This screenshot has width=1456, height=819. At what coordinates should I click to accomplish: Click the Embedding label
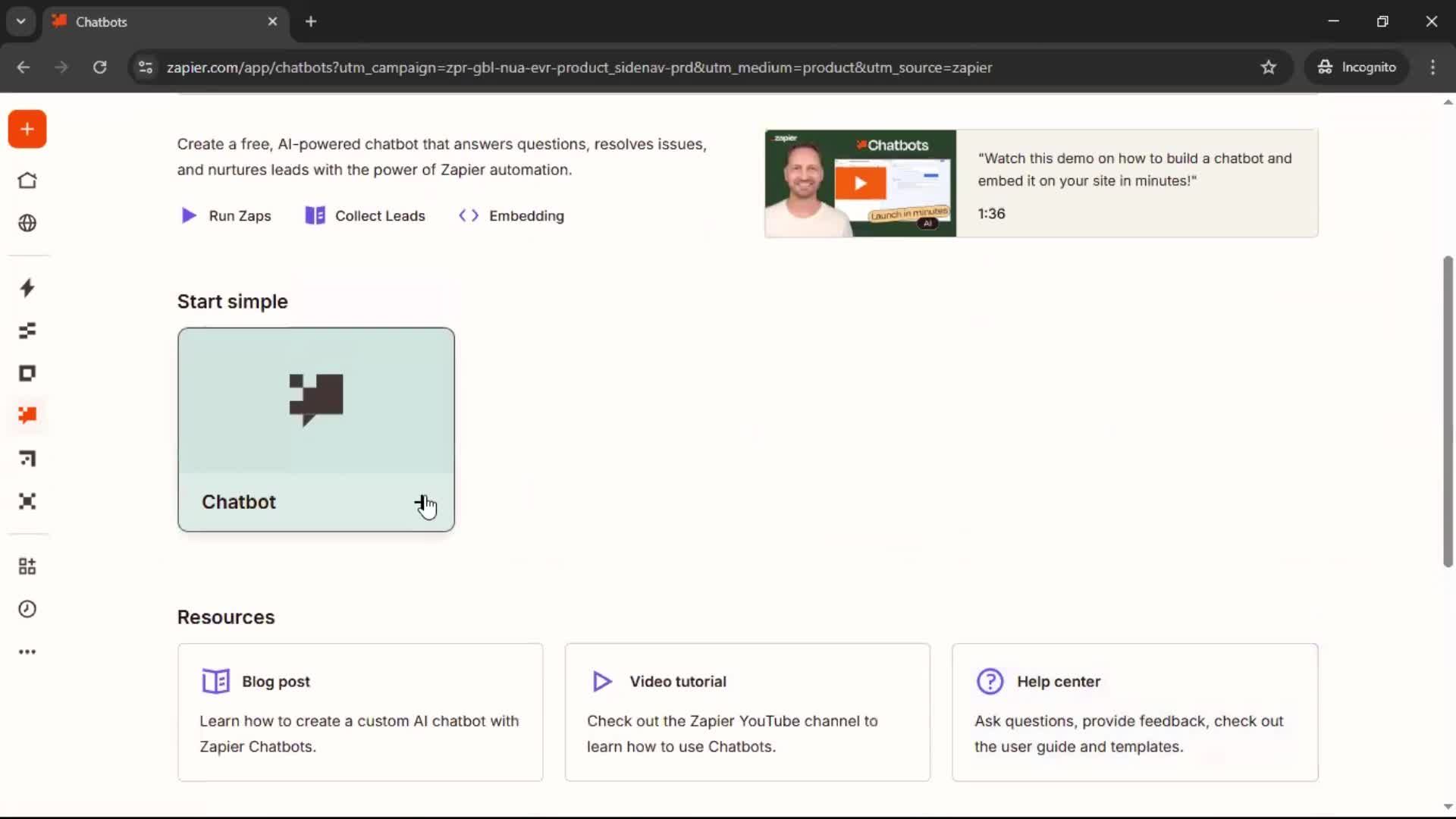click(x=526, y=215)
